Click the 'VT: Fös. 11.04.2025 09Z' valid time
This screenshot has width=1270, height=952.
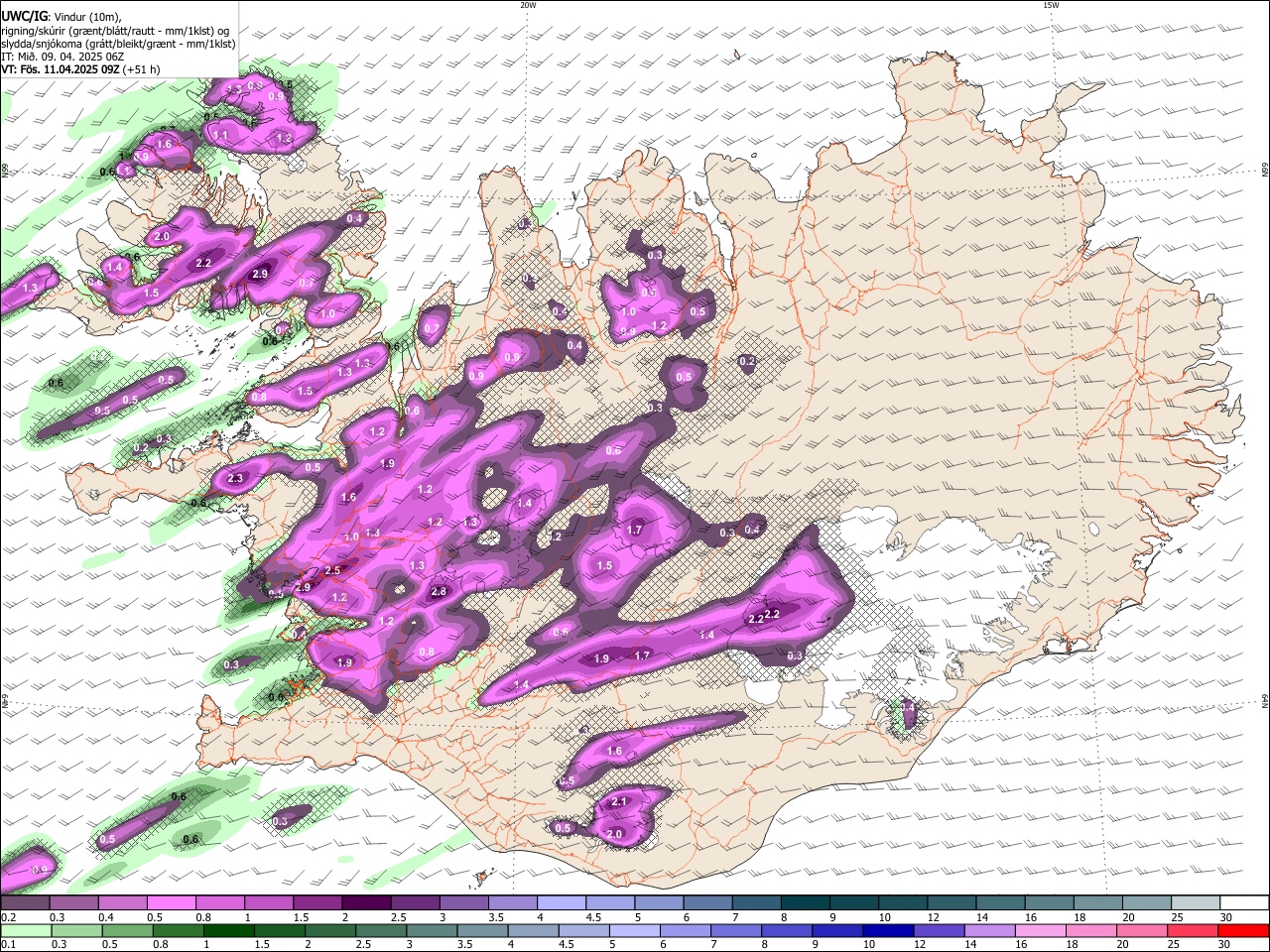tap(61, 69)
